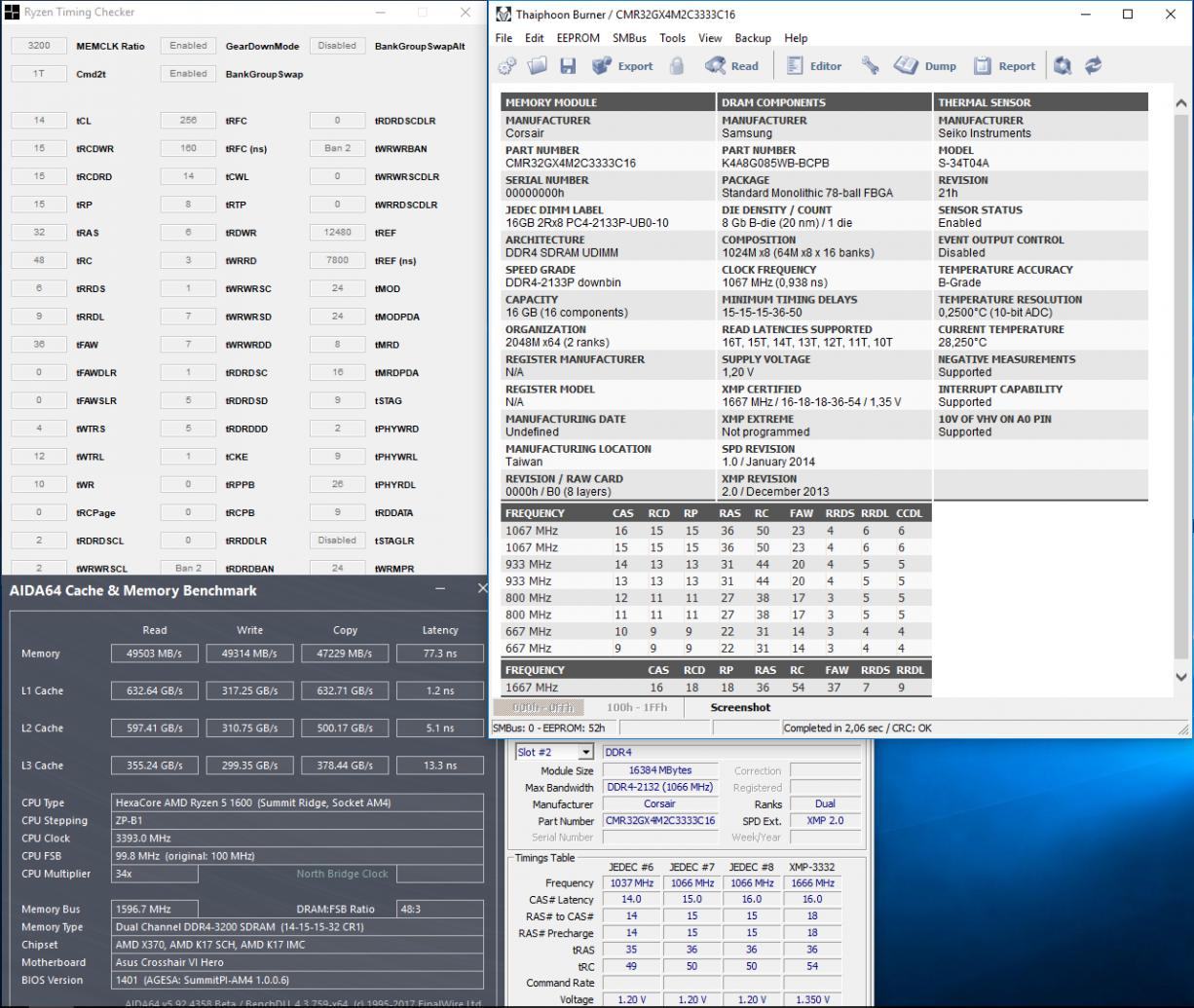
Task: Click the SMBus: 0 - EEPROM: 52h status
Action: [553, 728]
